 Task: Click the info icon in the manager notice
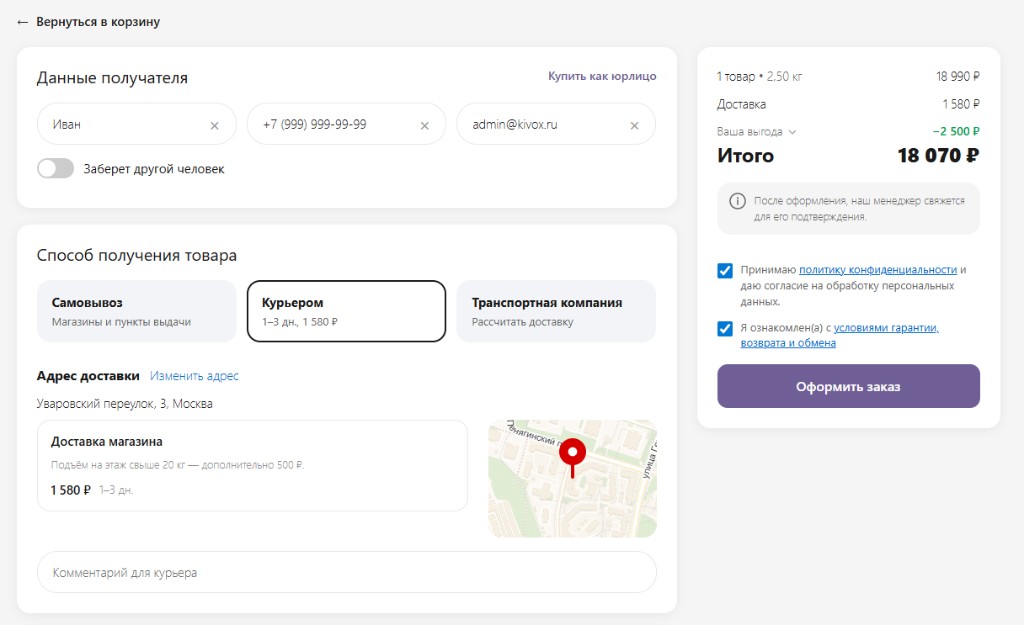[x=737, y=201]
